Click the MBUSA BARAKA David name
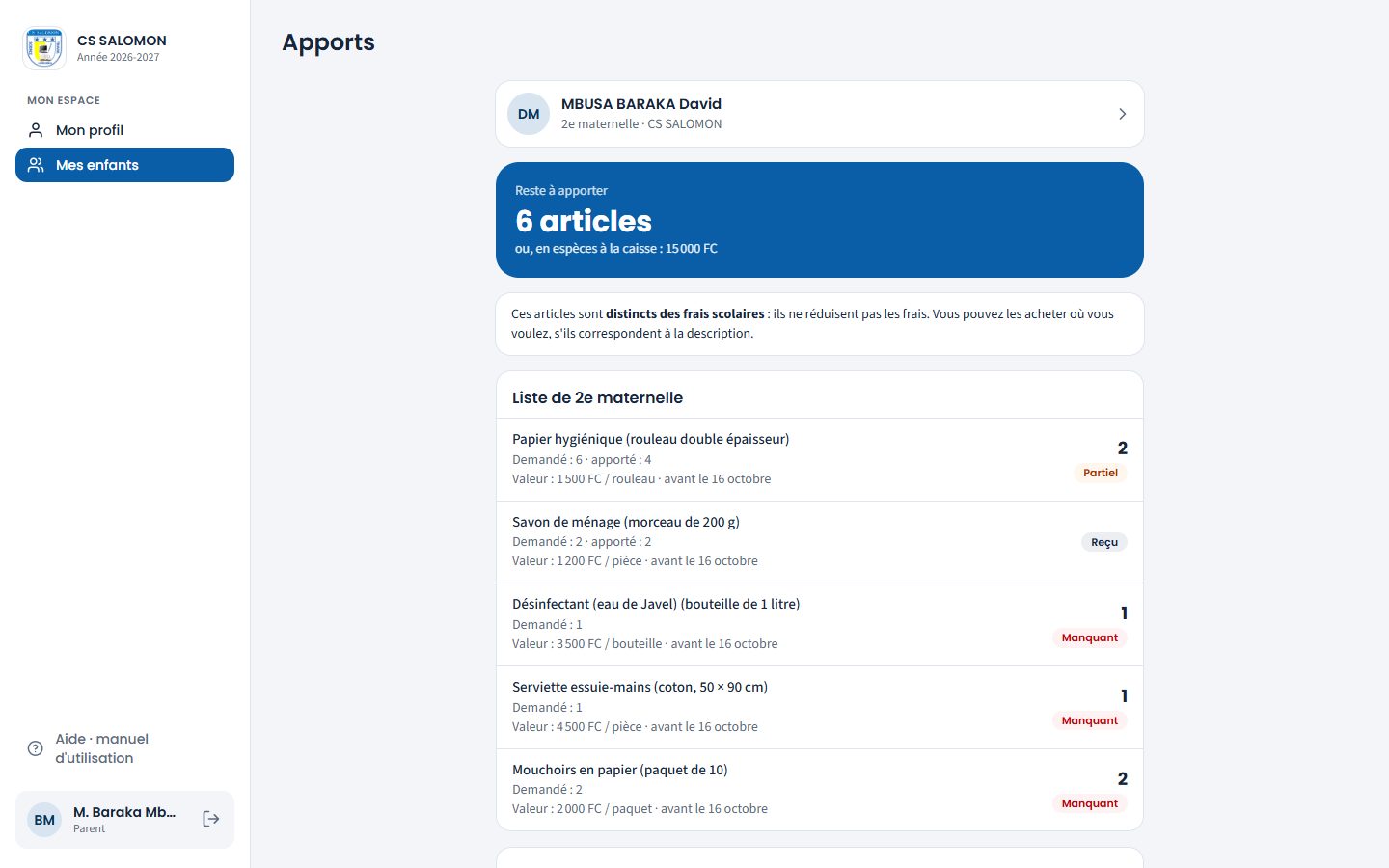 (x=641, y=104)
